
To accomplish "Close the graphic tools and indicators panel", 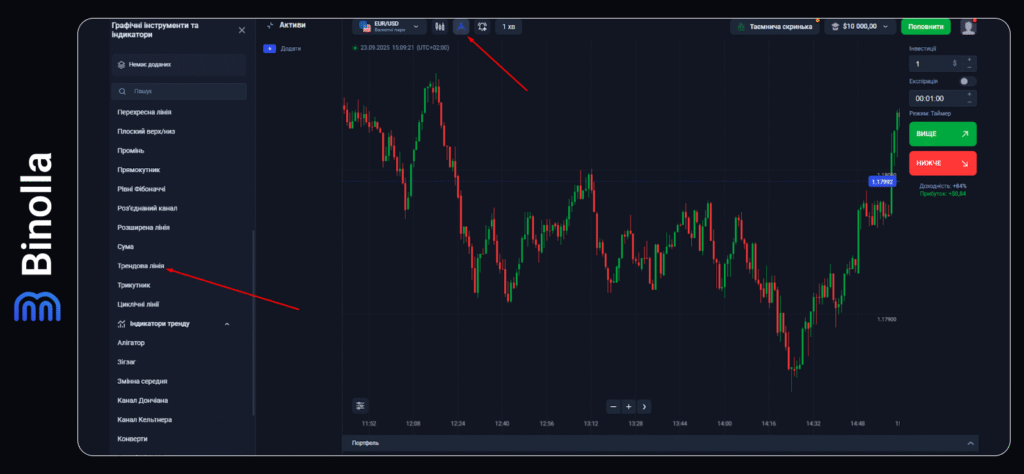I will pos(241,31).
